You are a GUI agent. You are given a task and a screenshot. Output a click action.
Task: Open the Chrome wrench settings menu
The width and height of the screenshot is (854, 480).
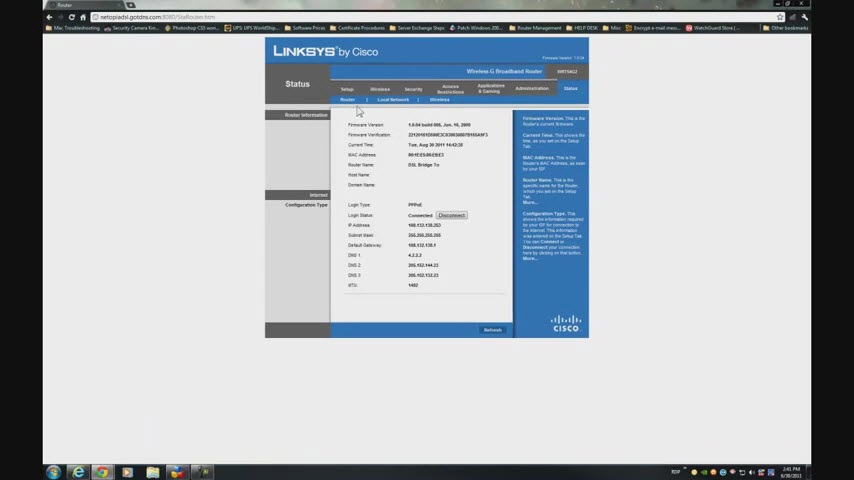coord(804,17)
